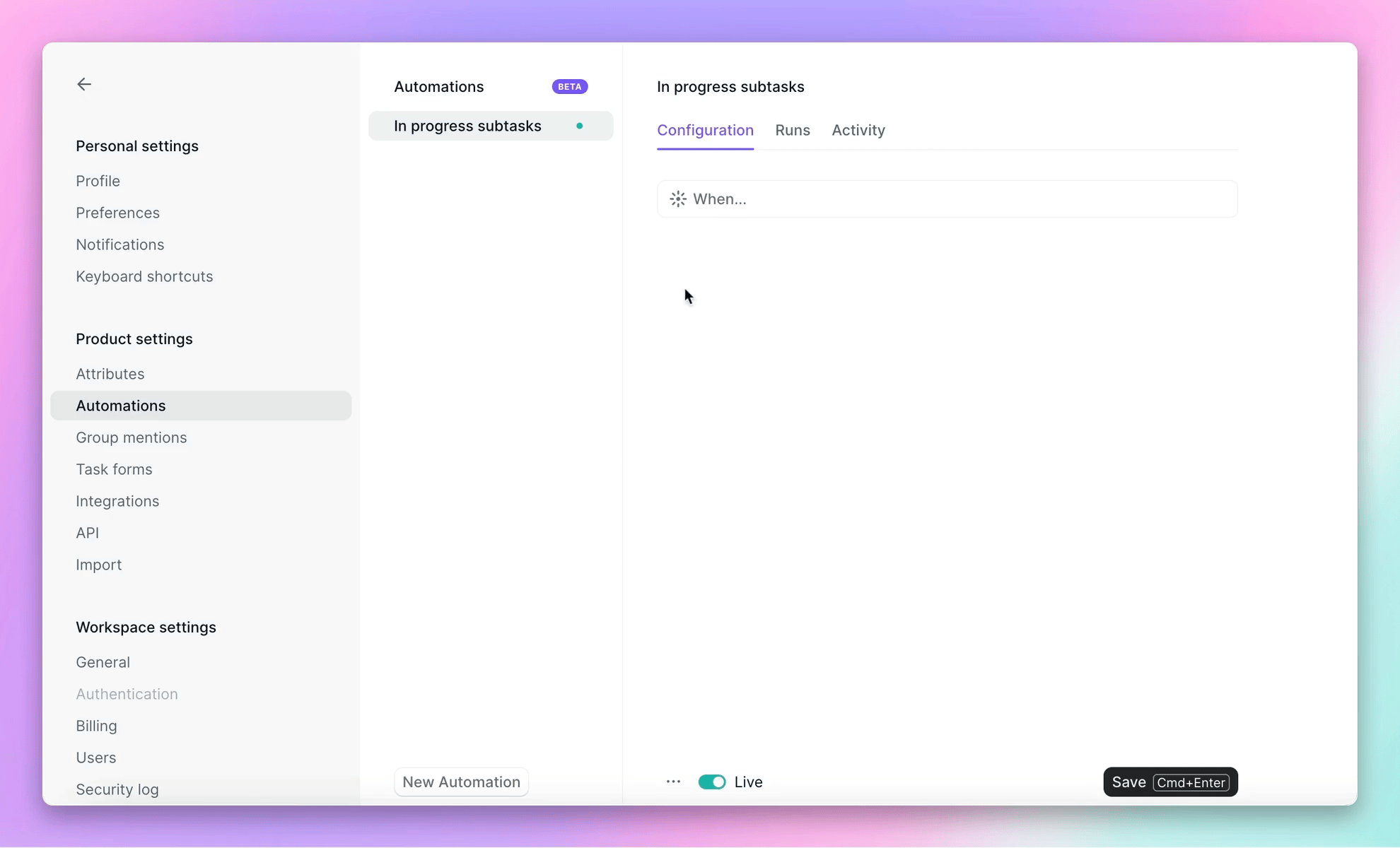Select Automations in the sidebar
The height and width of the screenshot is (848, 1400).
201,406
